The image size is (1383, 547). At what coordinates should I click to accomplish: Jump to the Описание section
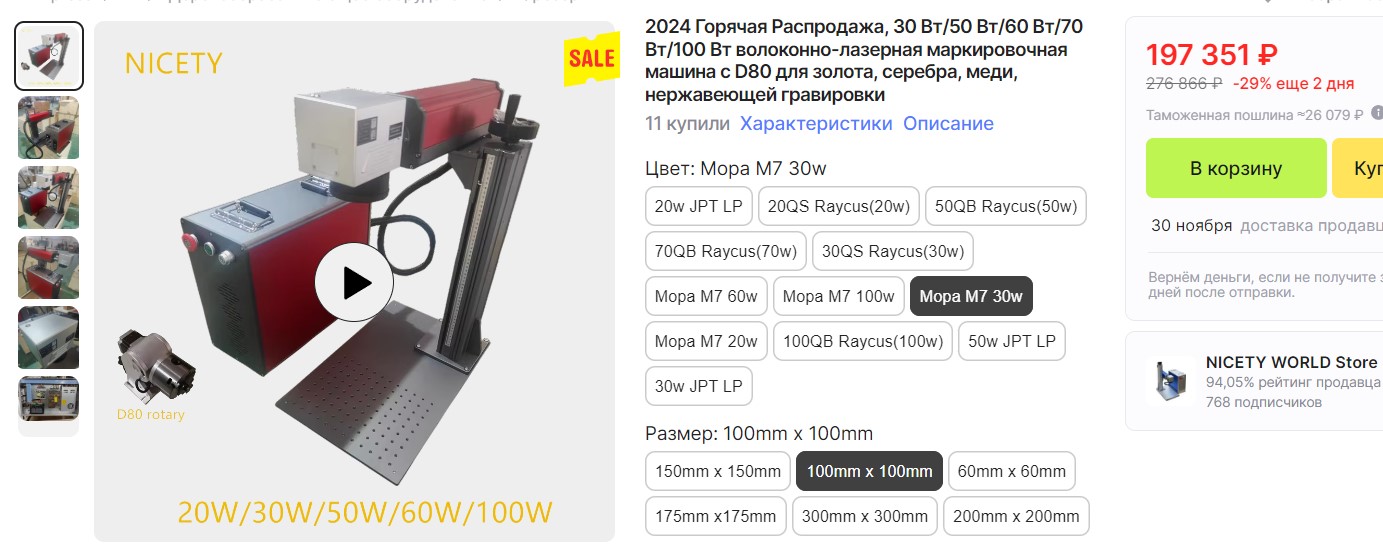point(948,124)
